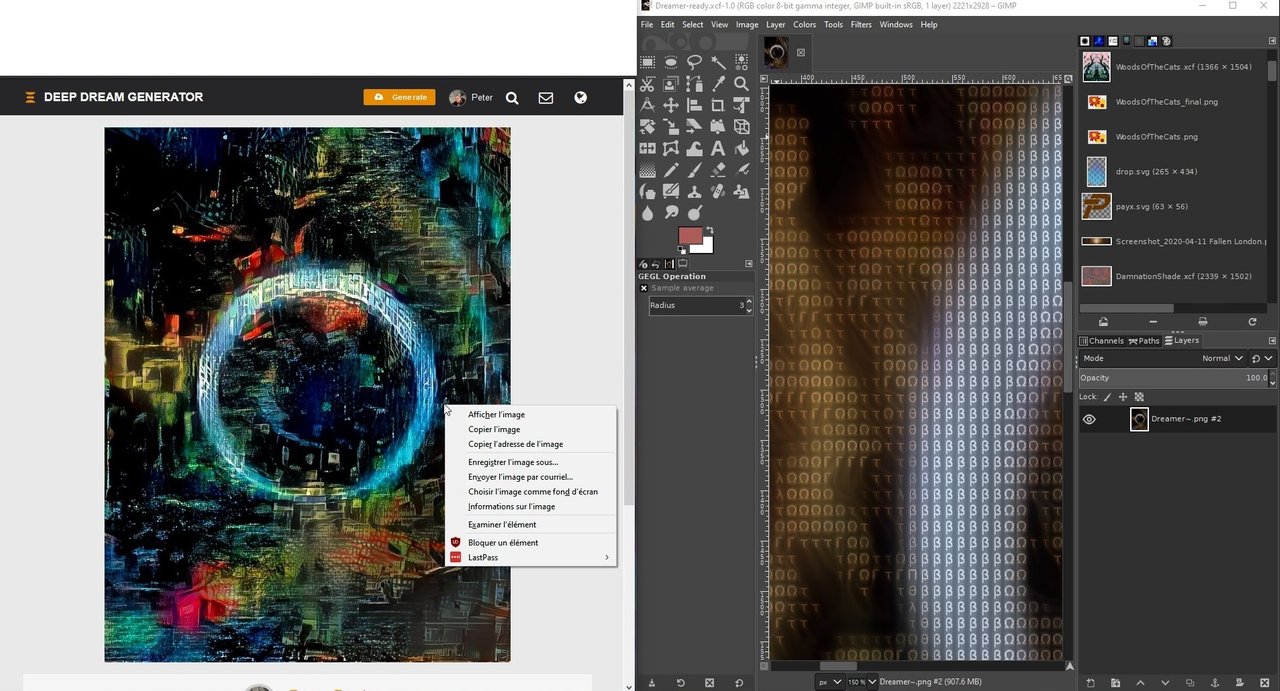The image size is (1280, 691).
Task: Choose the Move tool
Action: (671, 105)
